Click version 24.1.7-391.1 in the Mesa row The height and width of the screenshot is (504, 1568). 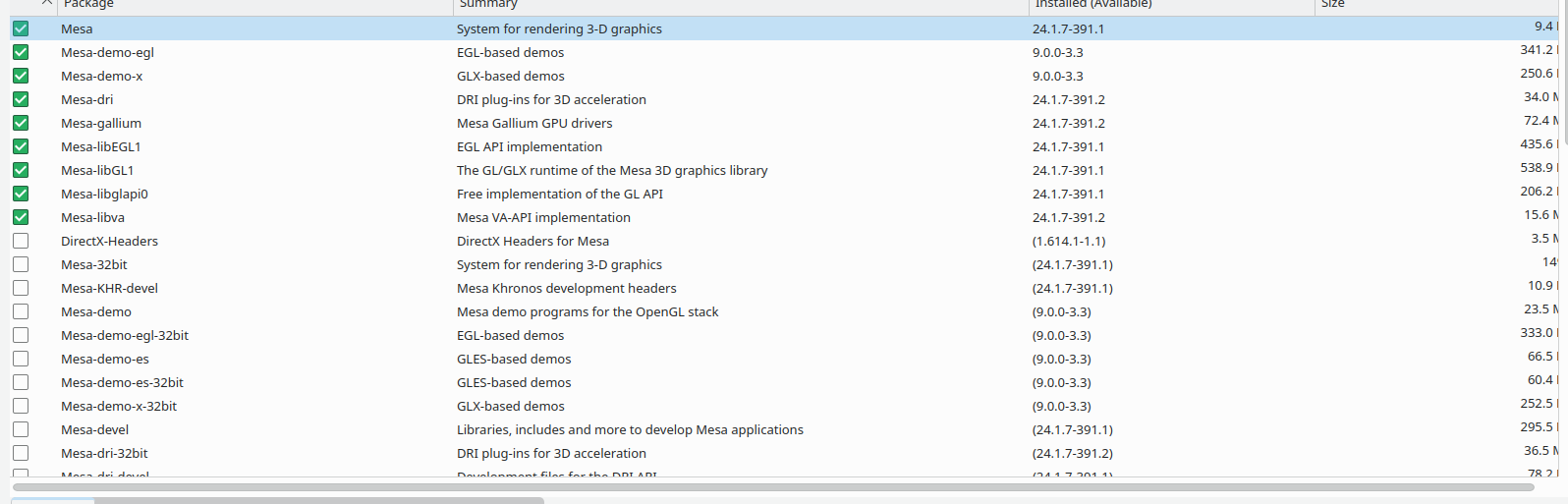tap(1068, 28)
